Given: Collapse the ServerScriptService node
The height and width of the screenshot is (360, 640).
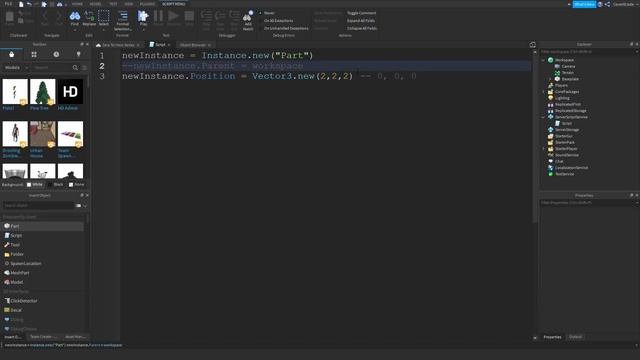Looking at the screenshot, I should 543,117.
